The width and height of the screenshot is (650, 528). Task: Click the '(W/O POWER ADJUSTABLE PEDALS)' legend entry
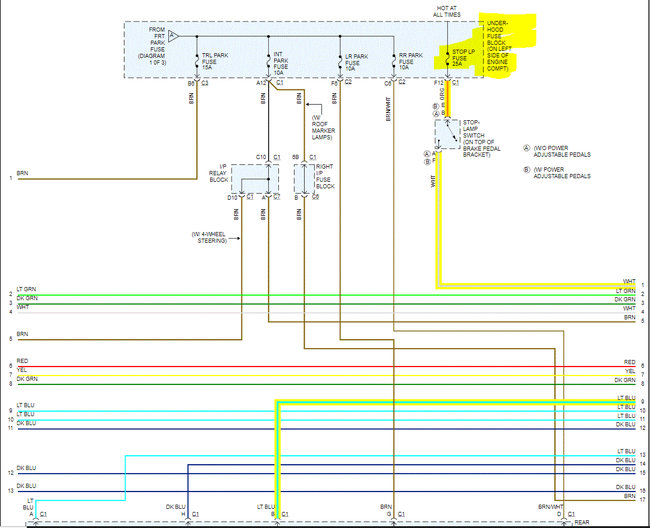pyautogui.click(x=561, y=151)
